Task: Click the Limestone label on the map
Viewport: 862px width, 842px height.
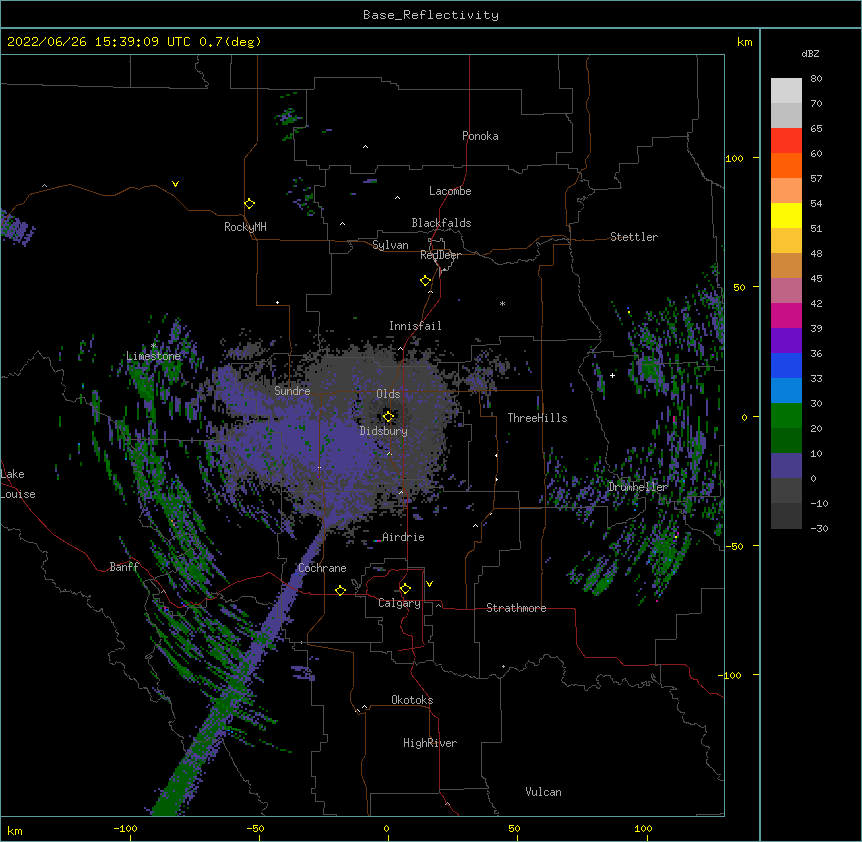Action: [x=153, y=356]
